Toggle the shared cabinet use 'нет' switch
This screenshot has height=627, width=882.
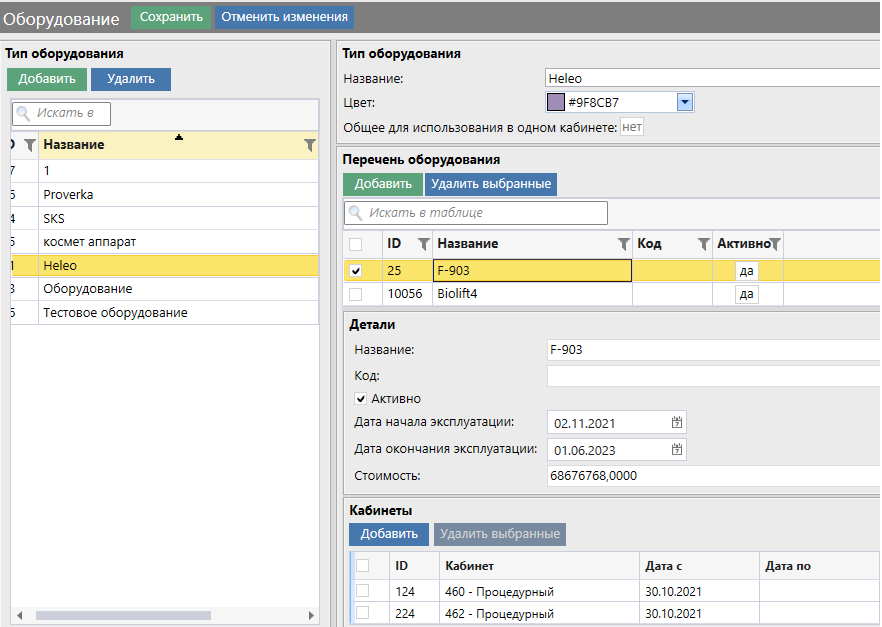point(631,127)
